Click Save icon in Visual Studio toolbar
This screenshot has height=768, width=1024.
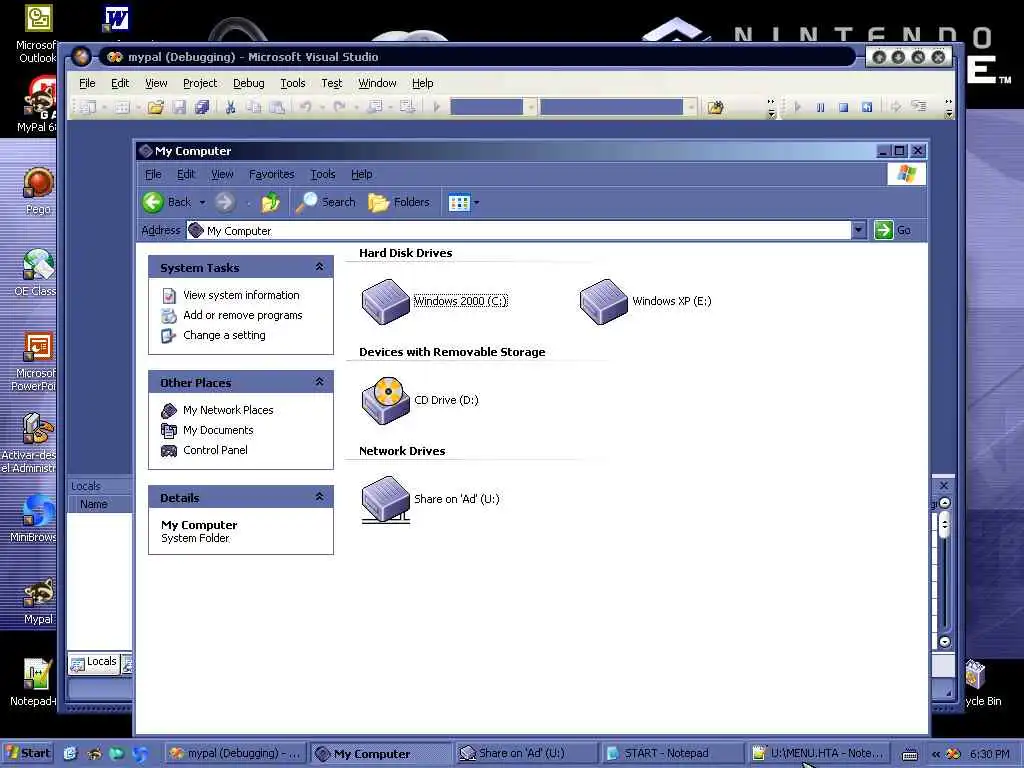point(179,107)
